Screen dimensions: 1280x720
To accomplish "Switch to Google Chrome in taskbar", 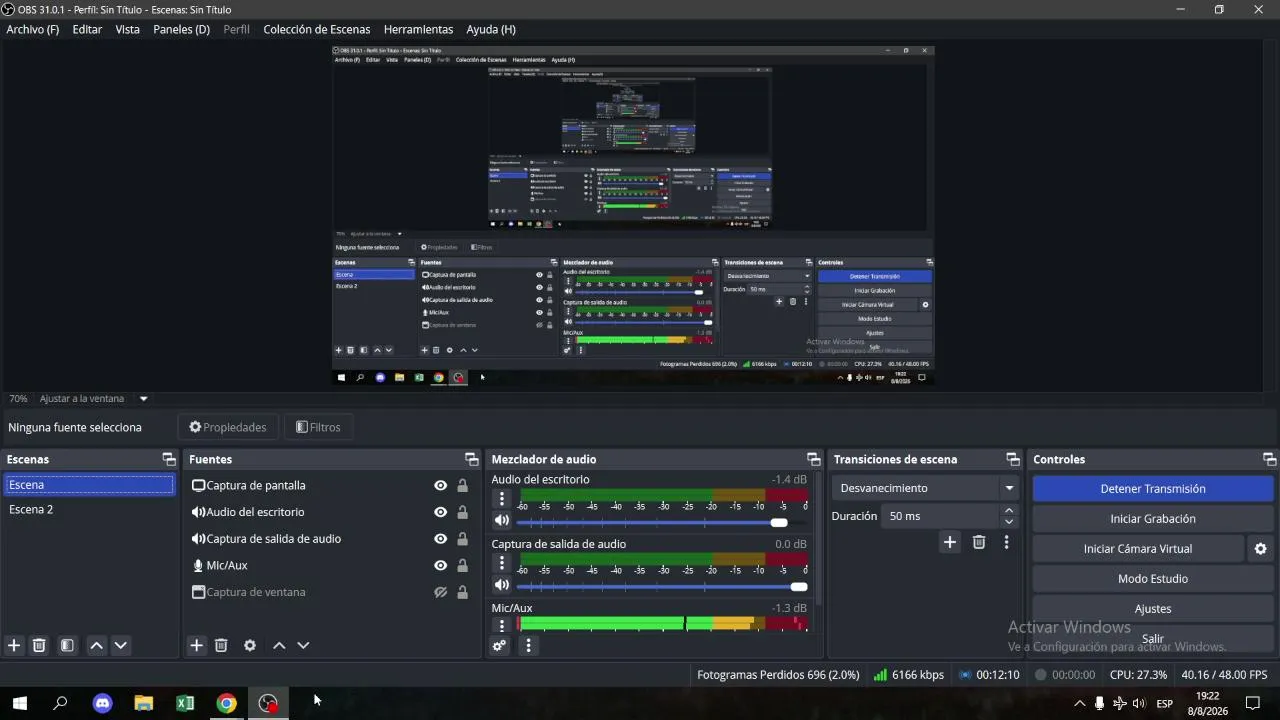I will (227, 703).
